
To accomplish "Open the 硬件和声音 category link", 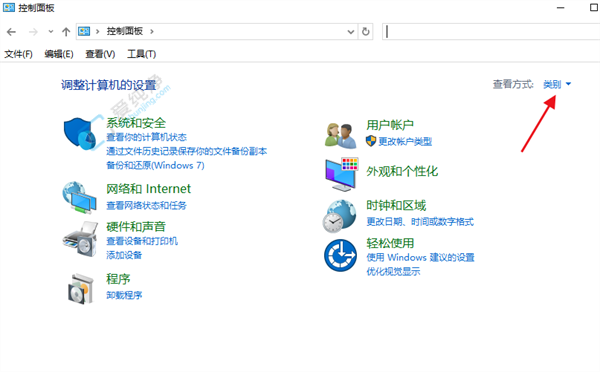I will 136,227.
